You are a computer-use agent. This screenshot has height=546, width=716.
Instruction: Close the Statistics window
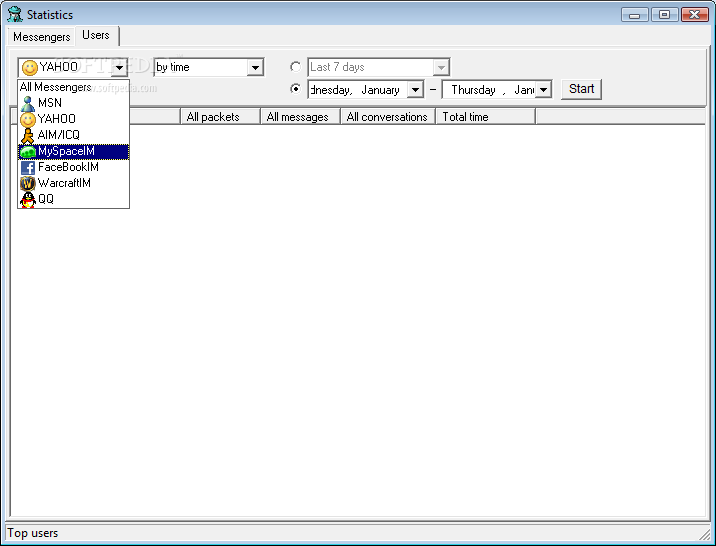point(695,15)
